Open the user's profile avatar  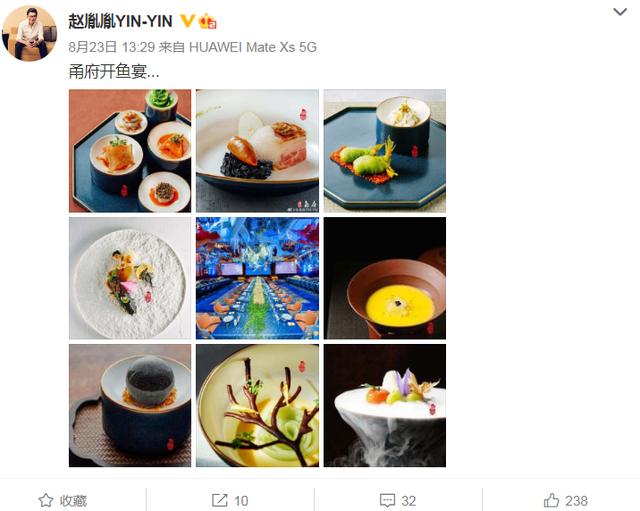click(x=29, y=33)
